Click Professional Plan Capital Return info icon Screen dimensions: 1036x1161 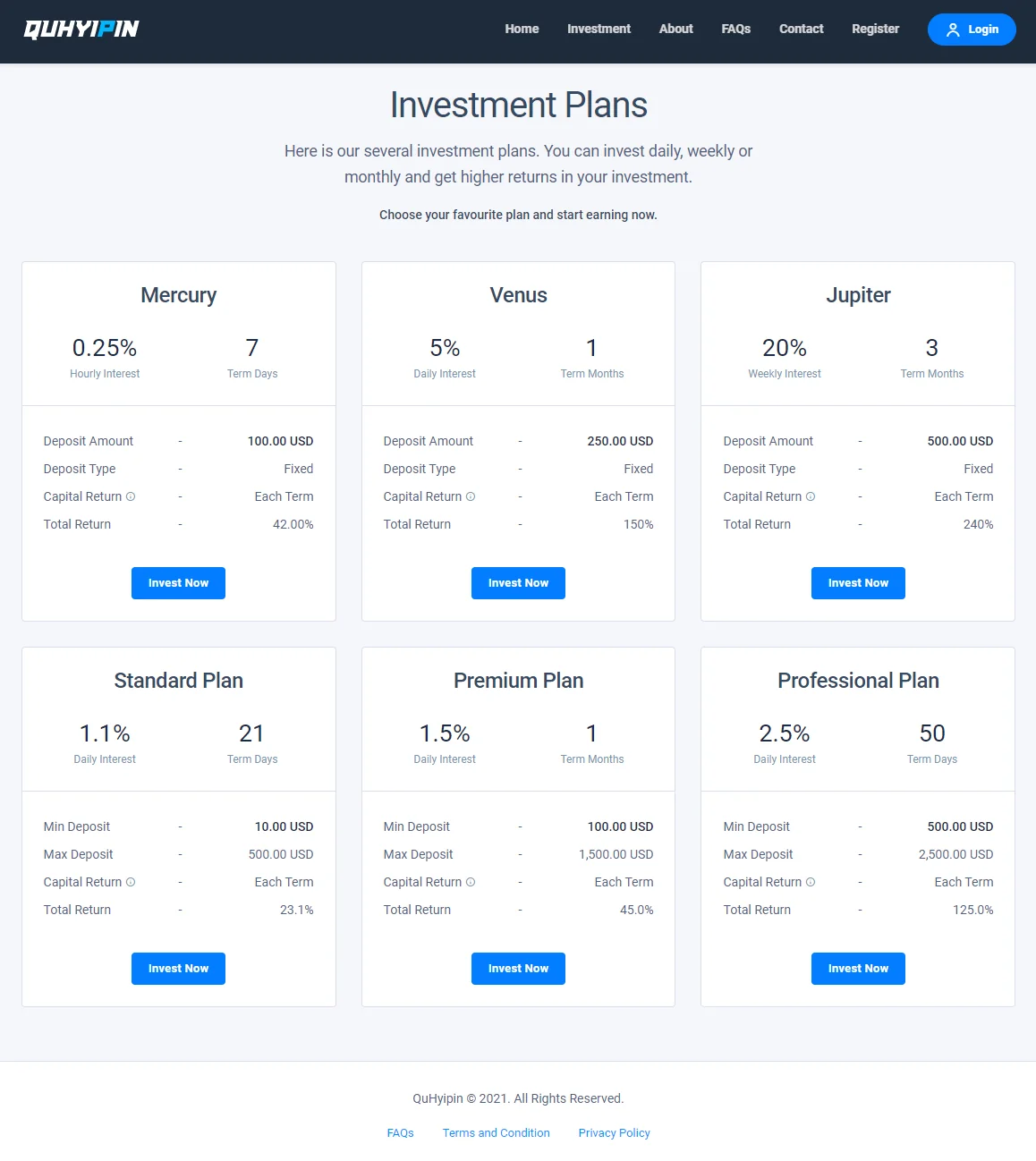coord(811,882)
